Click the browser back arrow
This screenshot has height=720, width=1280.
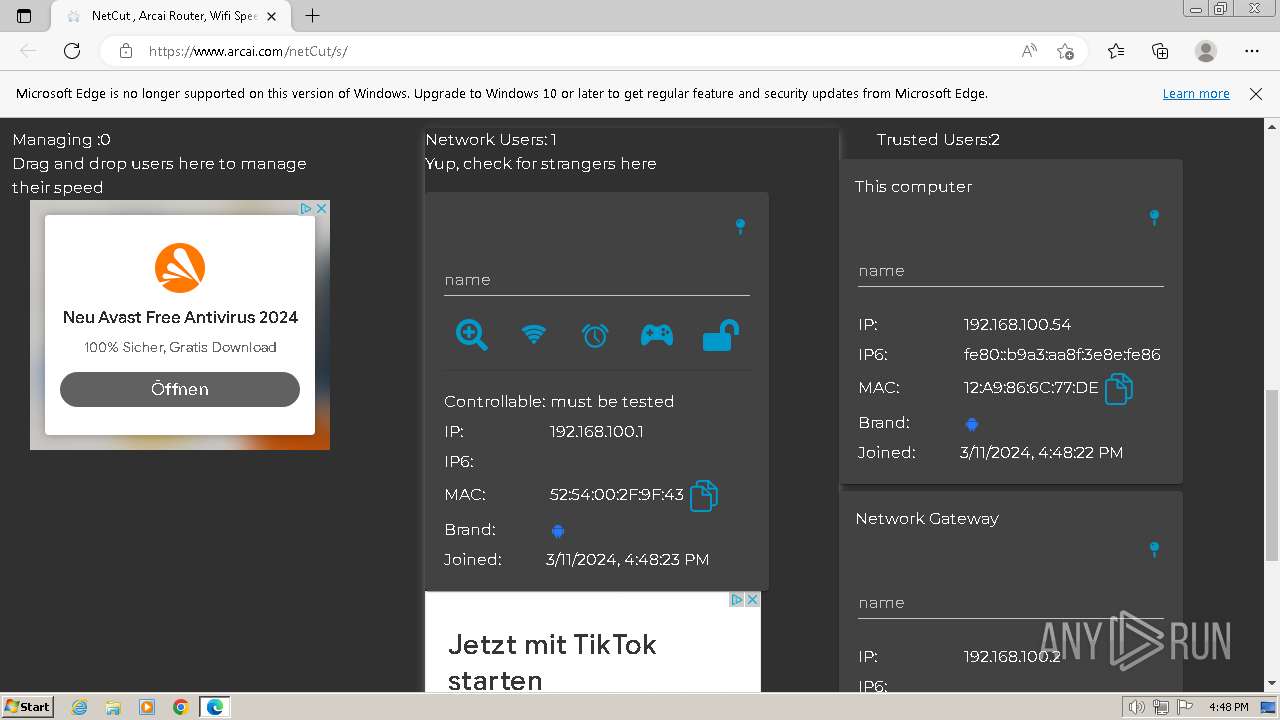[28, 51]
